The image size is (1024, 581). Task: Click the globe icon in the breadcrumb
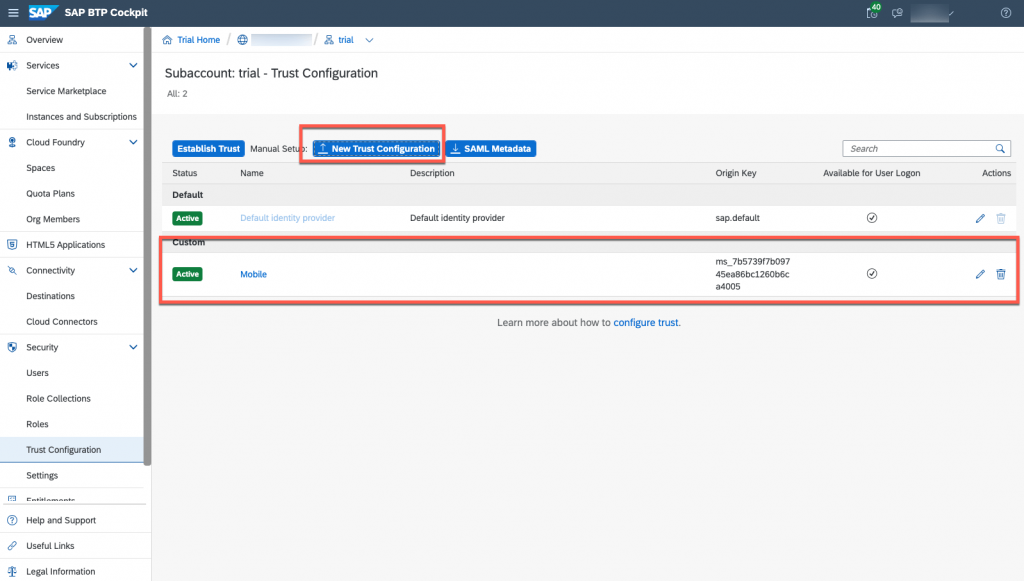coord(242,40)
